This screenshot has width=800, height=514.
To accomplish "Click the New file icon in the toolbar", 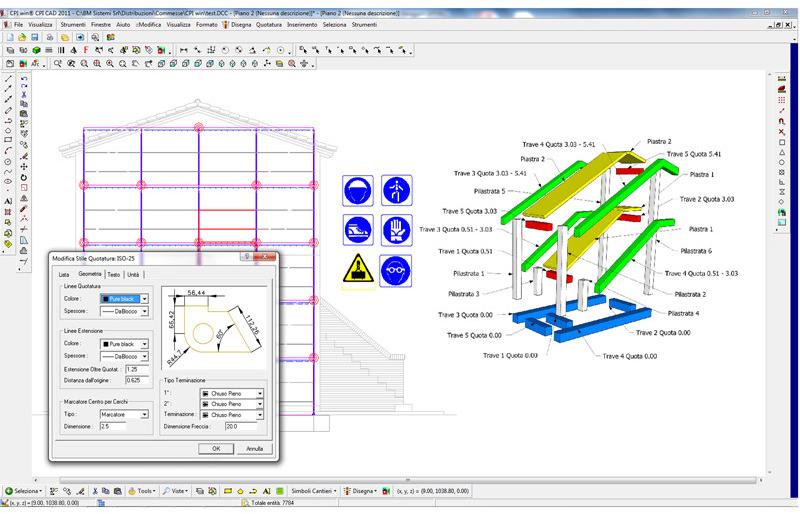I will pos(9,36).
